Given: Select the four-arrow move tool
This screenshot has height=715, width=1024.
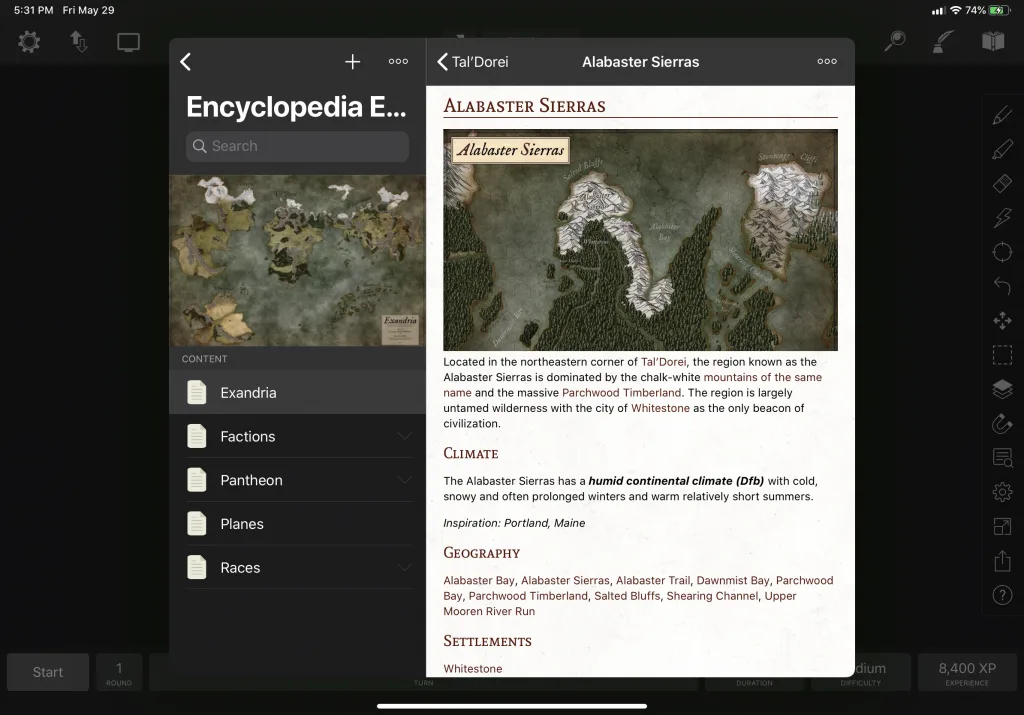Looking at the screenshot, I should 1002,321.
